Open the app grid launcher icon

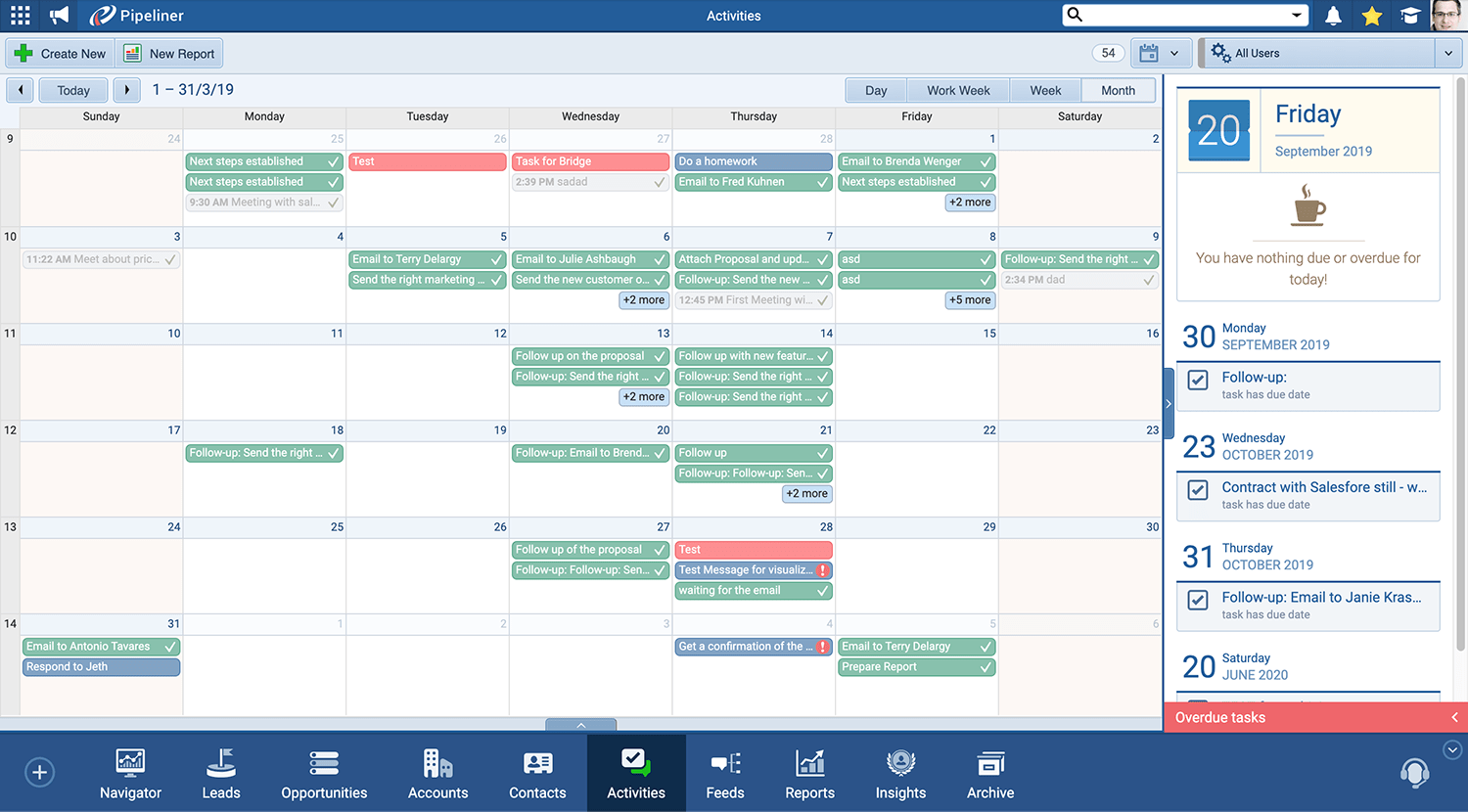[20, 16]
